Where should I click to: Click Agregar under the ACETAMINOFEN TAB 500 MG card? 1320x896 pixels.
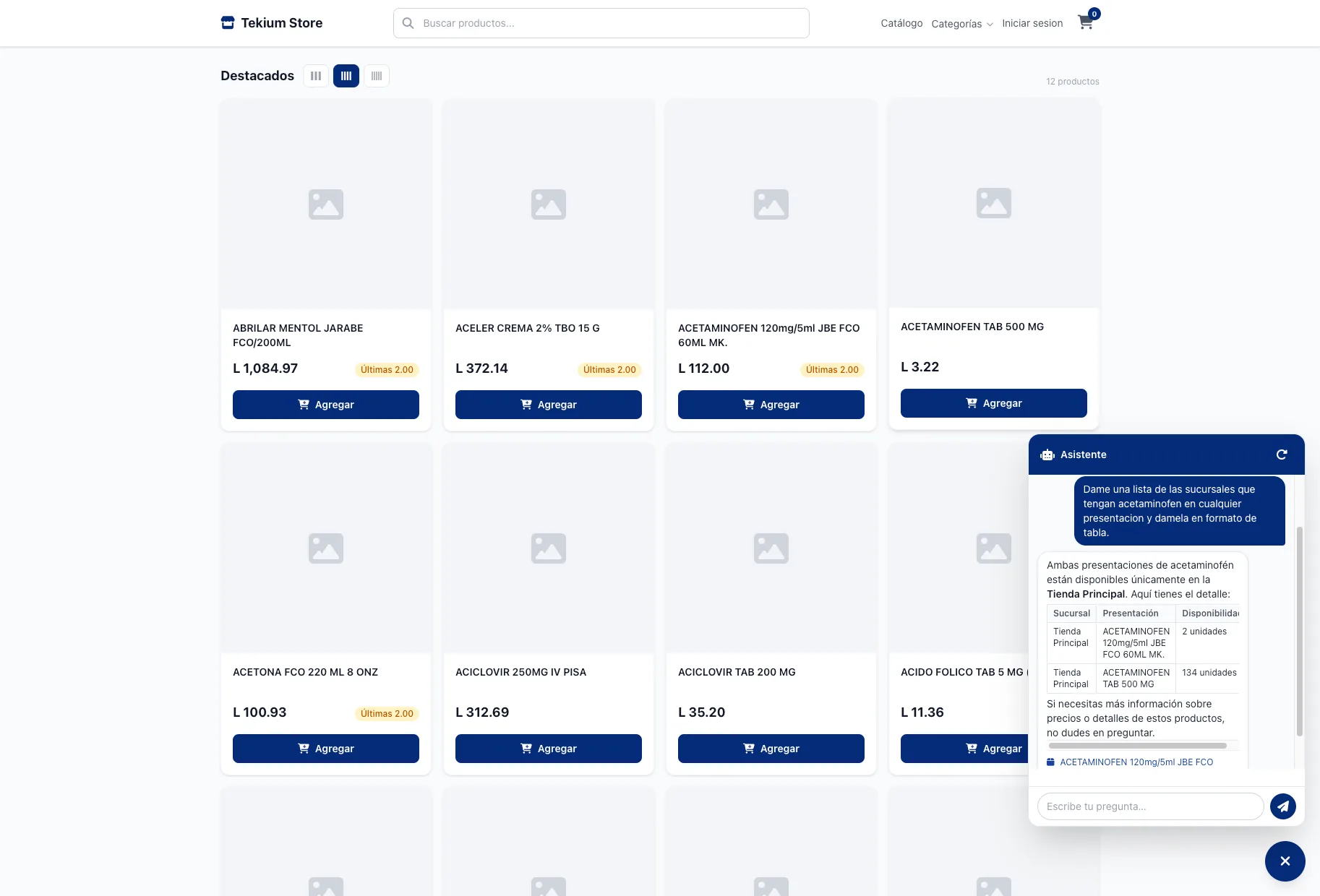(994, 403)
